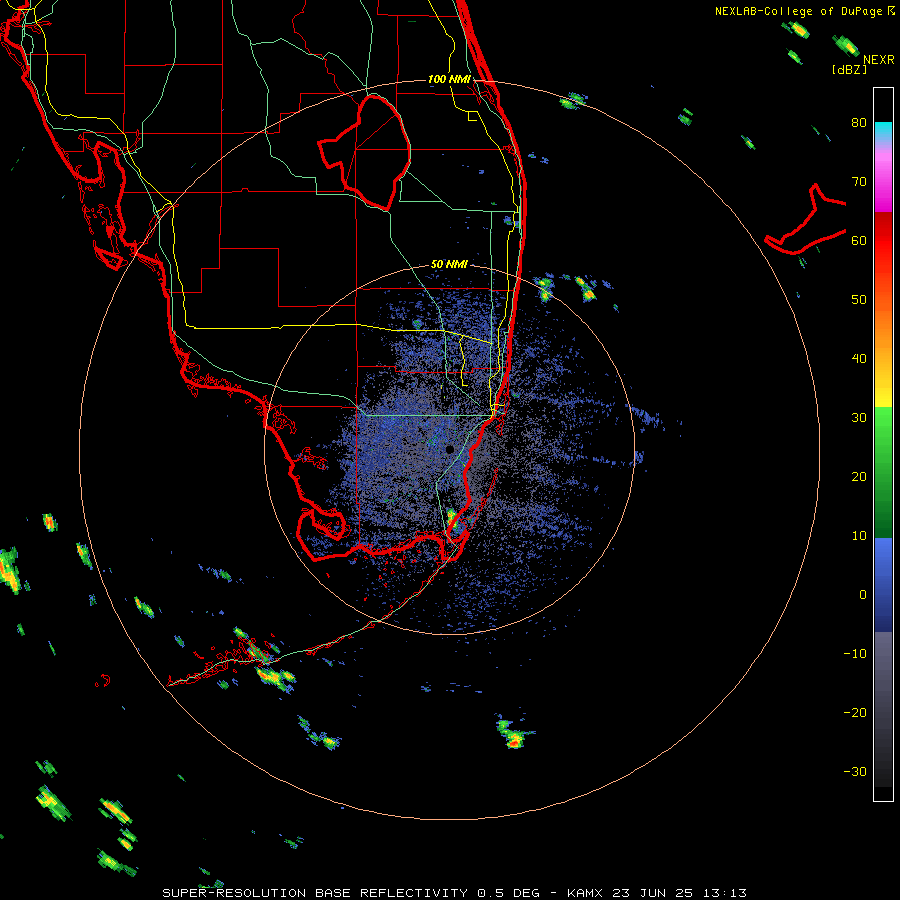Click the 80 value on the dBZ scale

tap(859, 123)
